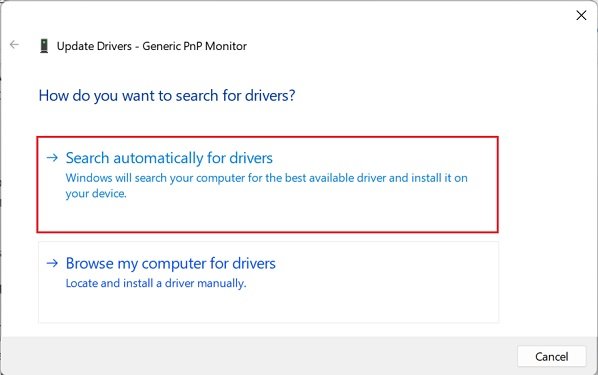
Task: Click the 'Update Drivers' title text
Action: tap(94, 46)
